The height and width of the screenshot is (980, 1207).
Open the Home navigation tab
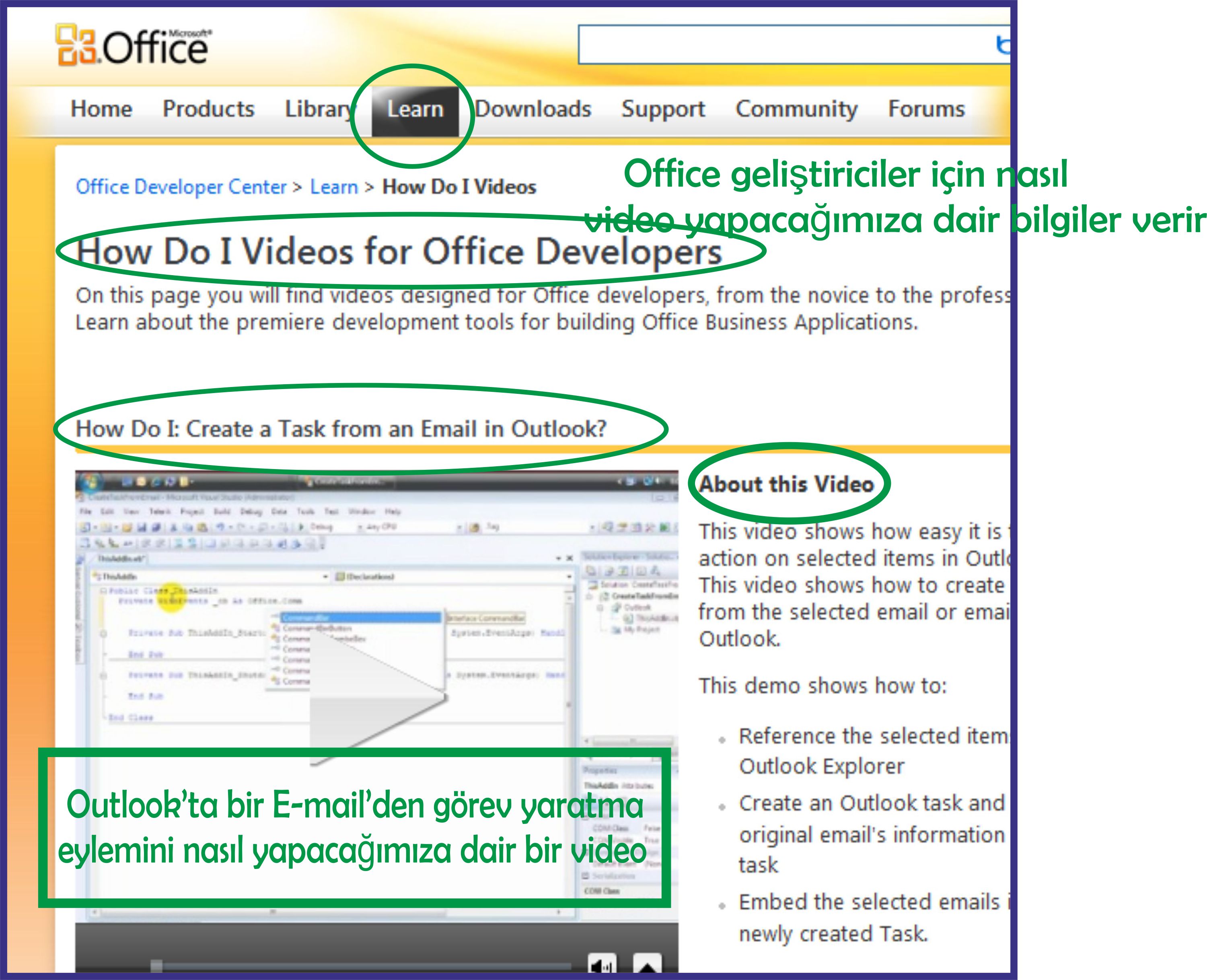pos(101,109)
